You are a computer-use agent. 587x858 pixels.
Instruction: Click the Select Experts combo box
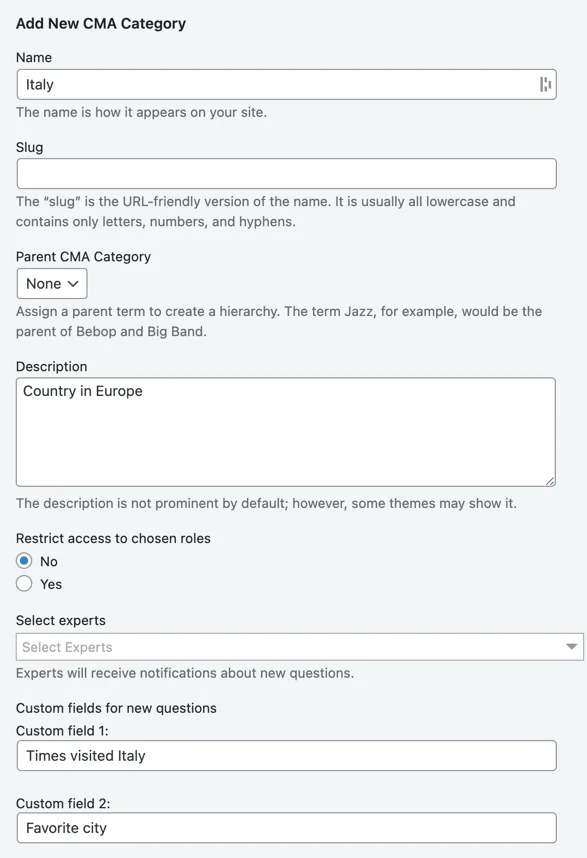click(300, 647)
